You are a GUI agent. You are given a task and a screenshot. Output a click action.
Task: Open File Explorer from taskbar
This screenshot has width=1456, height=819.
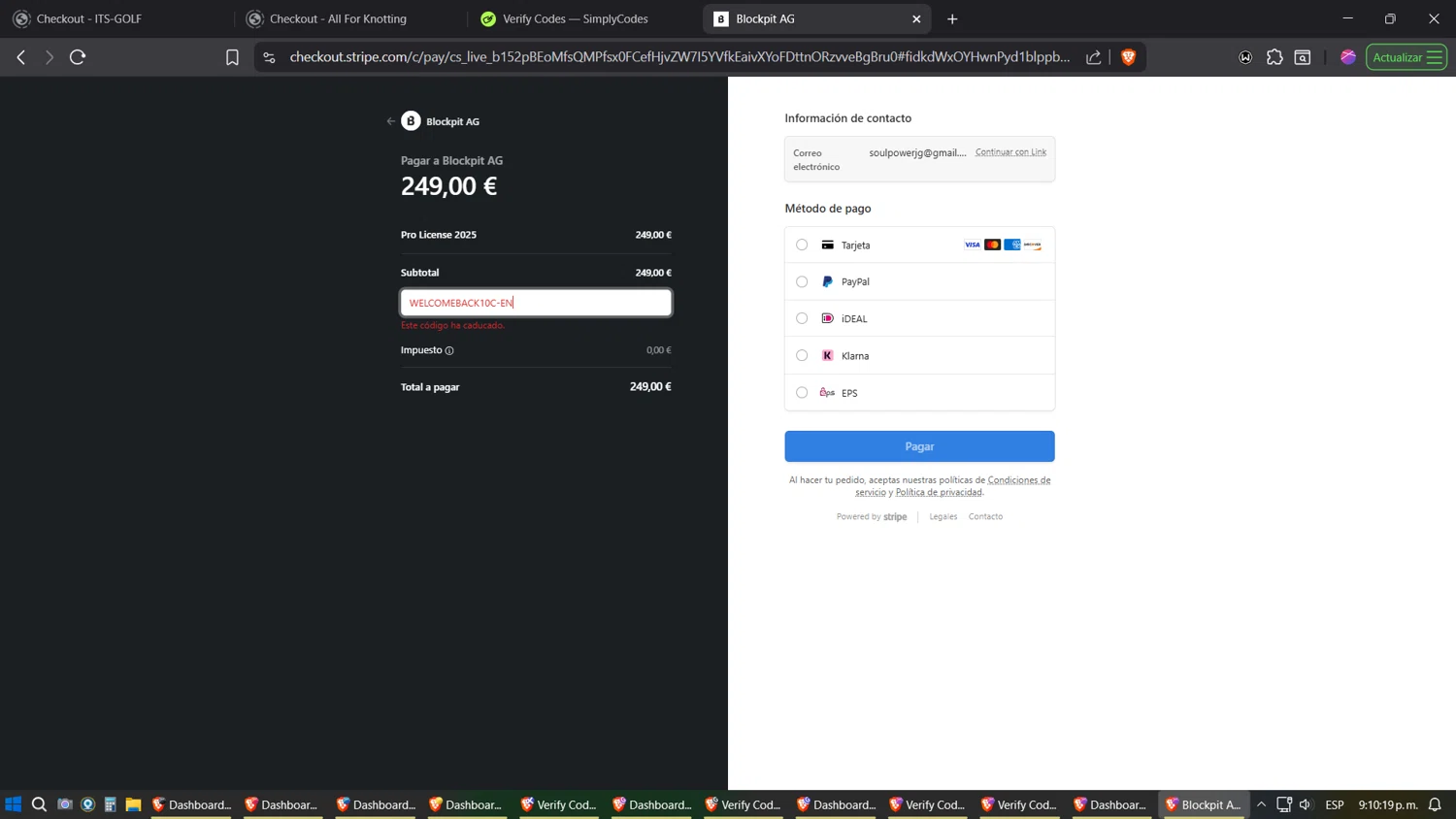click(x=133, y=804)
